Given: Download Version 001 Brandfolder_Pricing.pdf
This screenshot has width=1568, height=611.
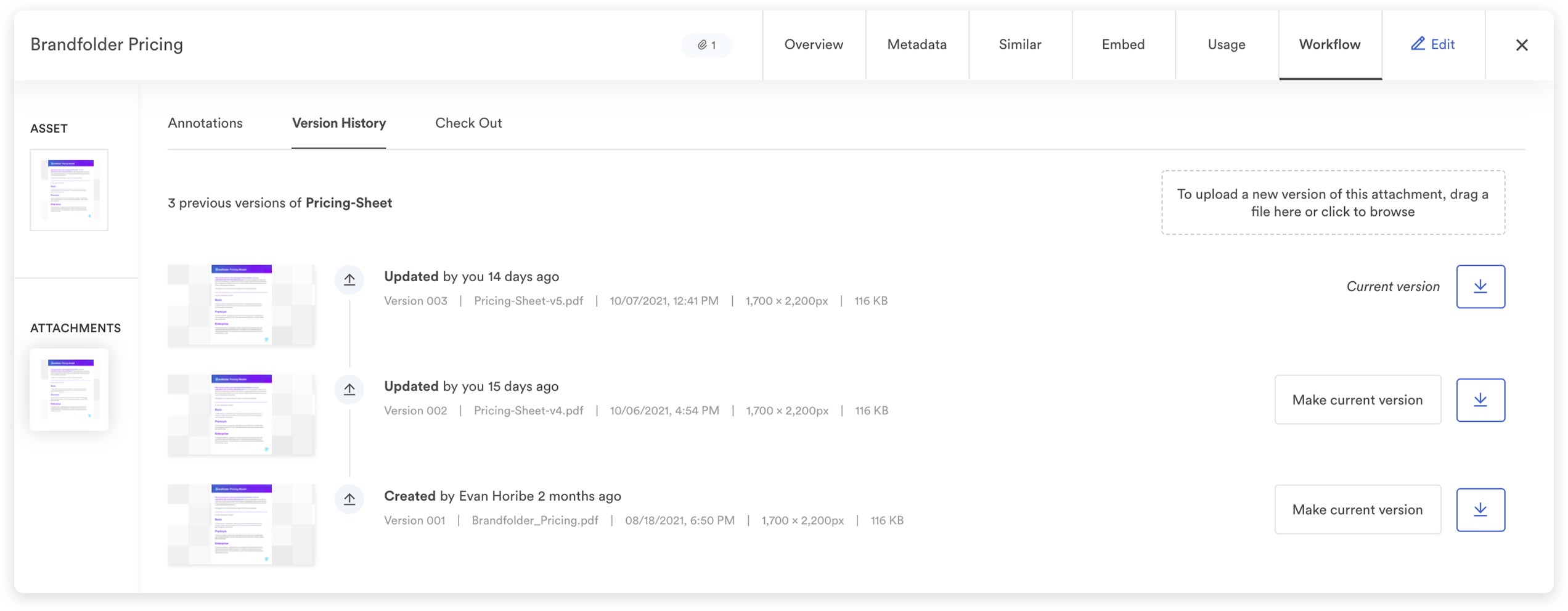Looking at the screenshot, I should (1480, 510).
